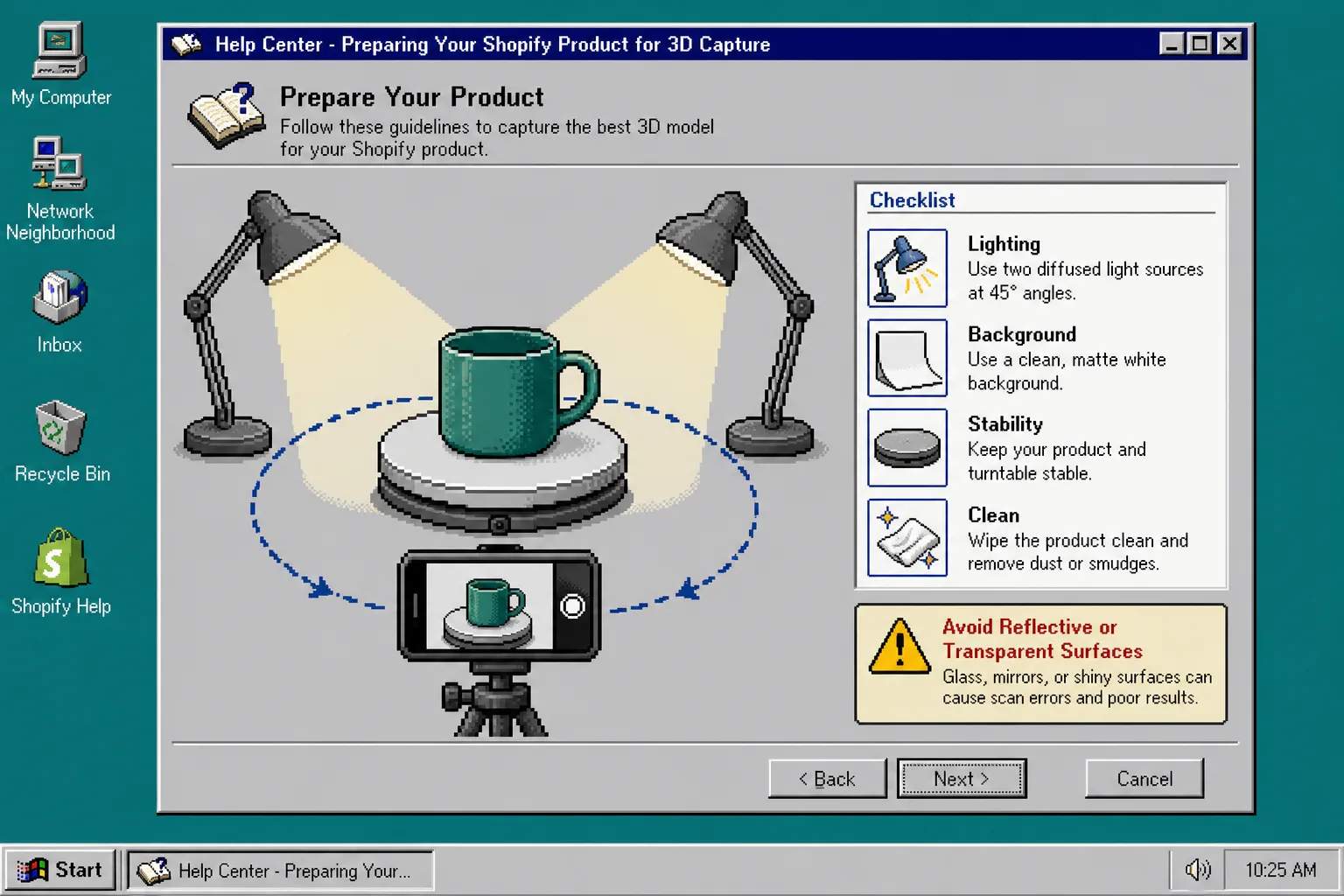This screenshot has width=1344, height=896.
Task: Click 'Avoid Reflective or Transparent Surfaces' warning heading
Action: point(1042,639)
